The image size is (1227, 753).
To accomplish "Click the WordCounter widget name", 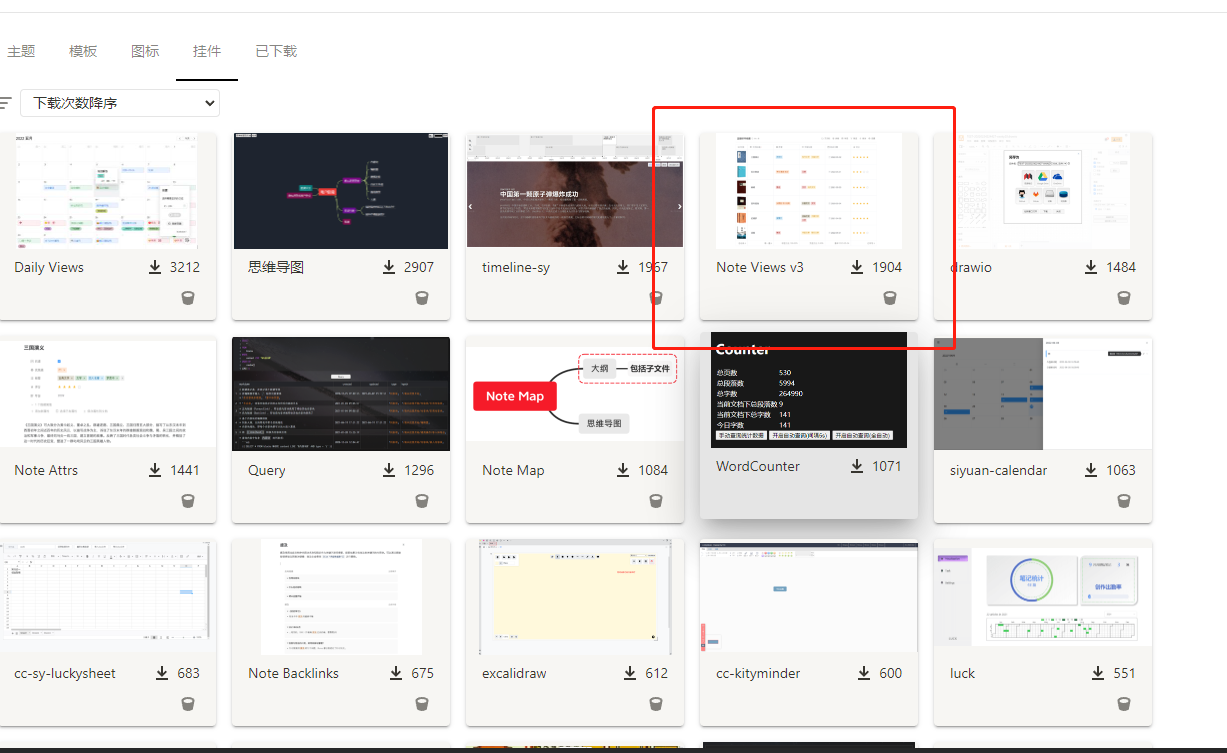I will (758, 466).
